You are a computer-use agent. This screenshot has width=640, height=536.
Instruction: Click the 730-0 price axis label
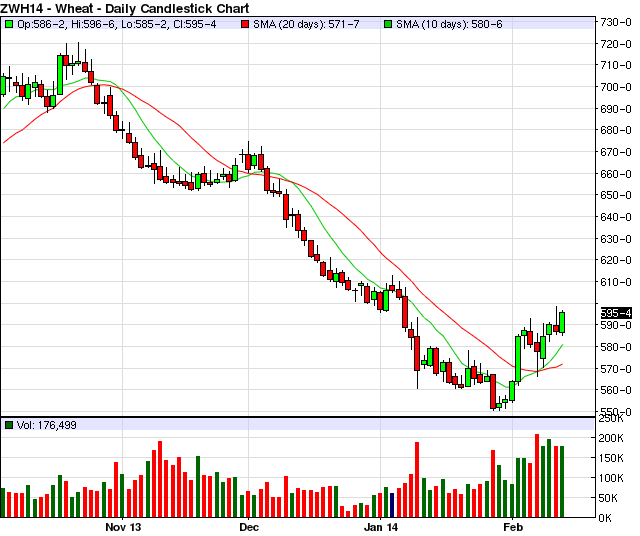(x=616, y=22)
